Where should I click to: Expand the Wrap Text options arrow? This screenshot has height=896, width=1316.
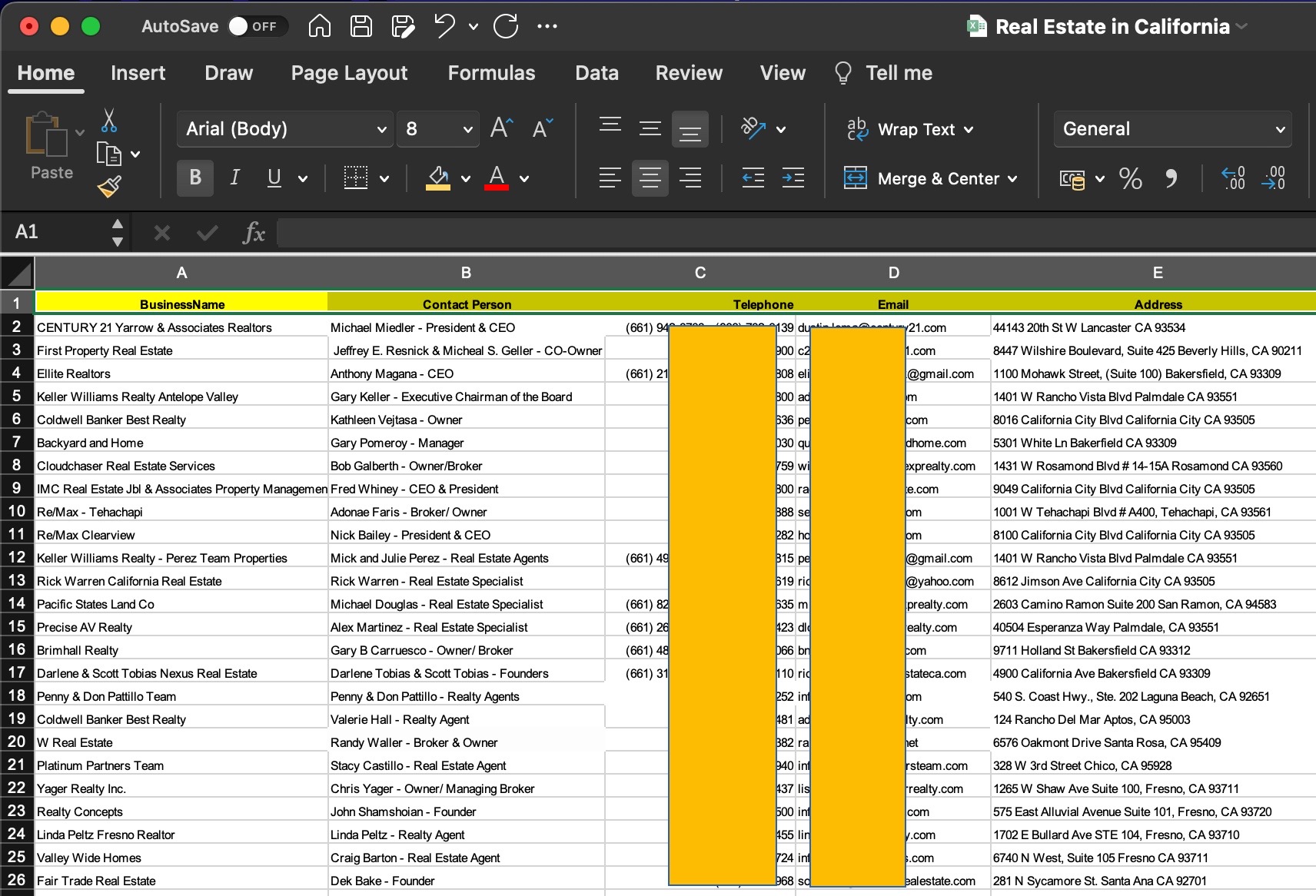tap(969, 130)
